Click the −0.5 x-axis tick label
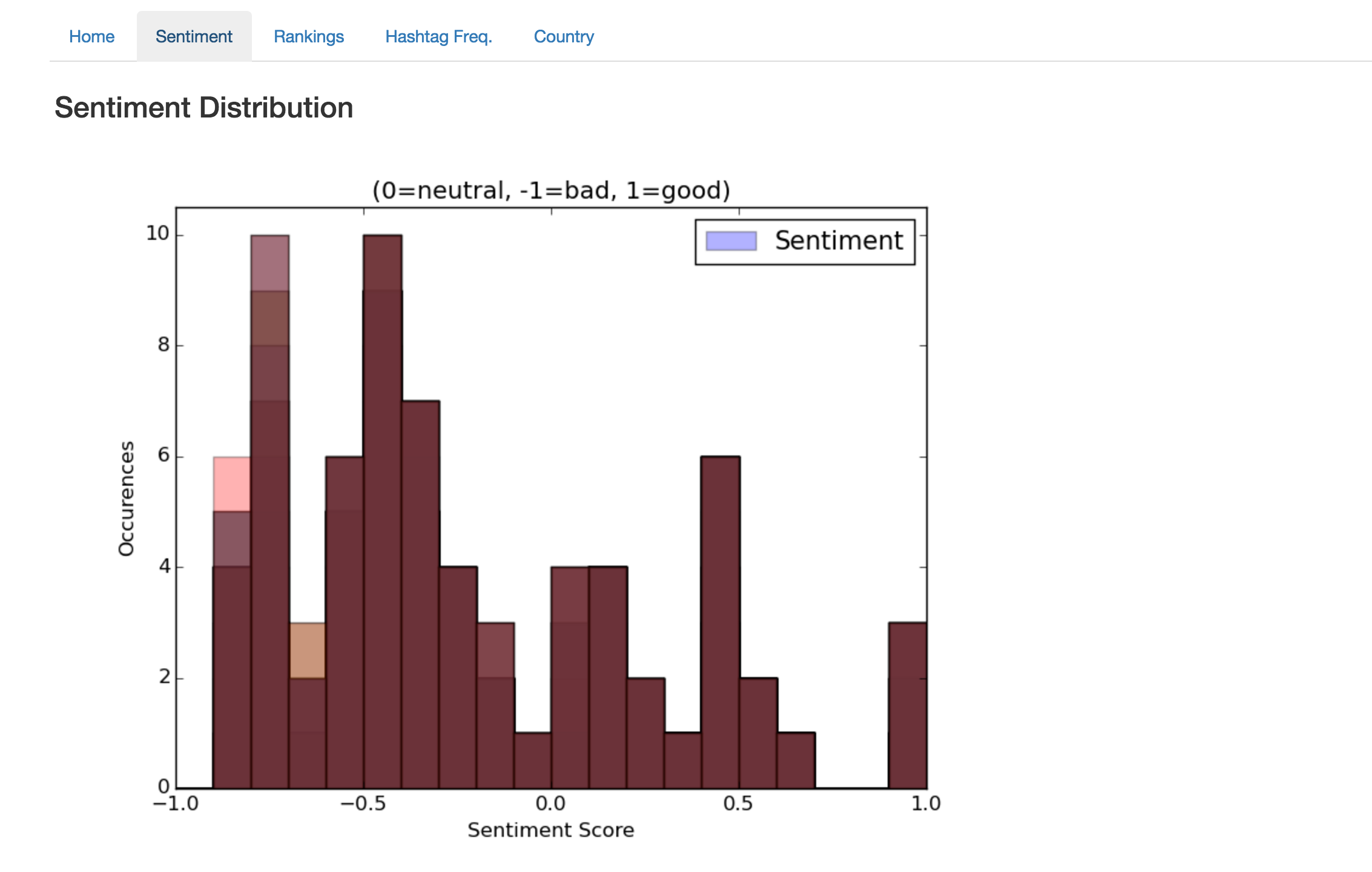The width and height of the screenshot is (1372, 872). (363, 804)
